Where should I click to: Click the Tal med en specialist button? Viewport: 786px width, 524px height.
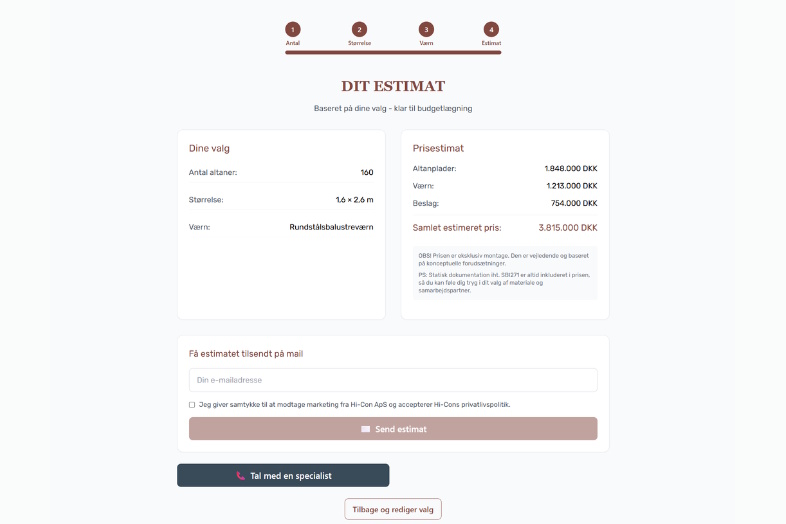[x=283, y=476]
